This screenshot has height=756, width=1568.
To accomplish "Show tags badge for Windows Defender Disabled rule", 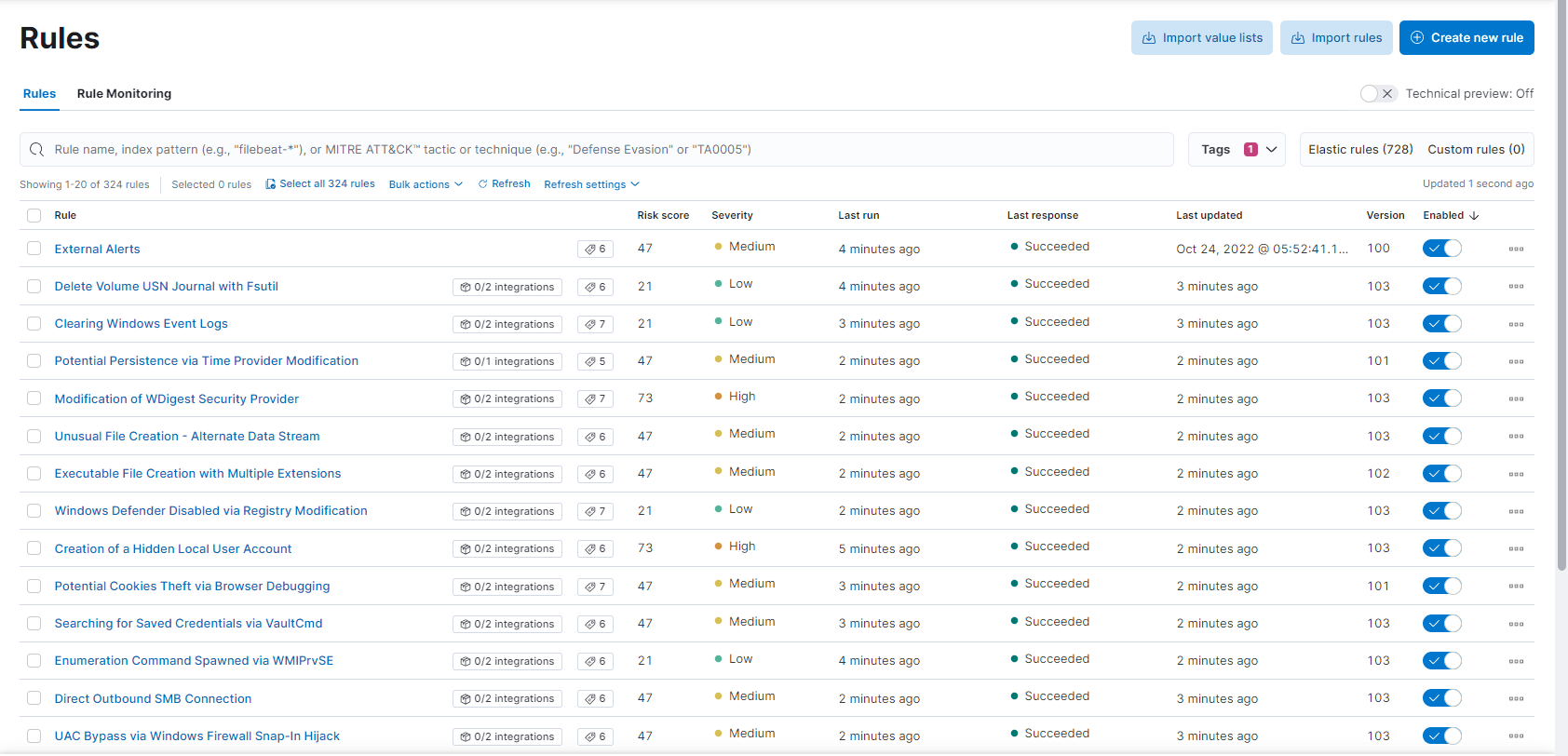I will [x=595, y=511].
